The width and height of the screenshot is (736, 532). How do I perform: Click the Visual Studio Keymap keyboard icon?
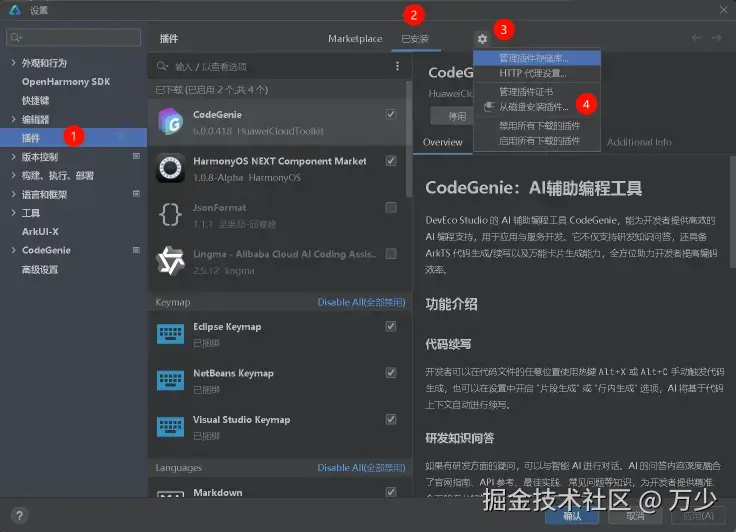pos(170,427)
